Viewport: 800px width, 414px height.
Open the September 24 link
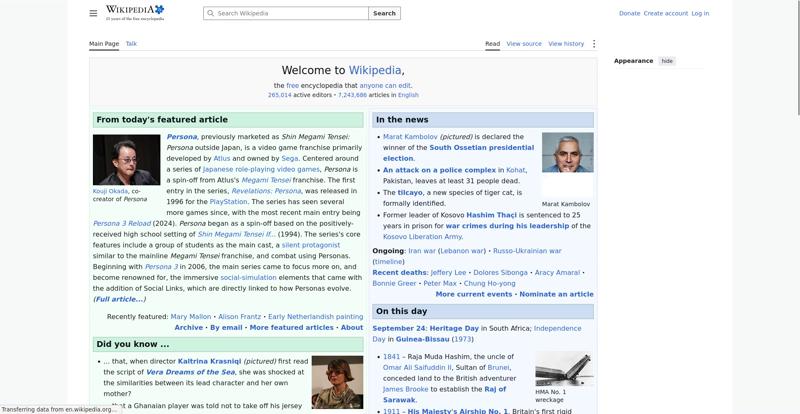point(398,329)
